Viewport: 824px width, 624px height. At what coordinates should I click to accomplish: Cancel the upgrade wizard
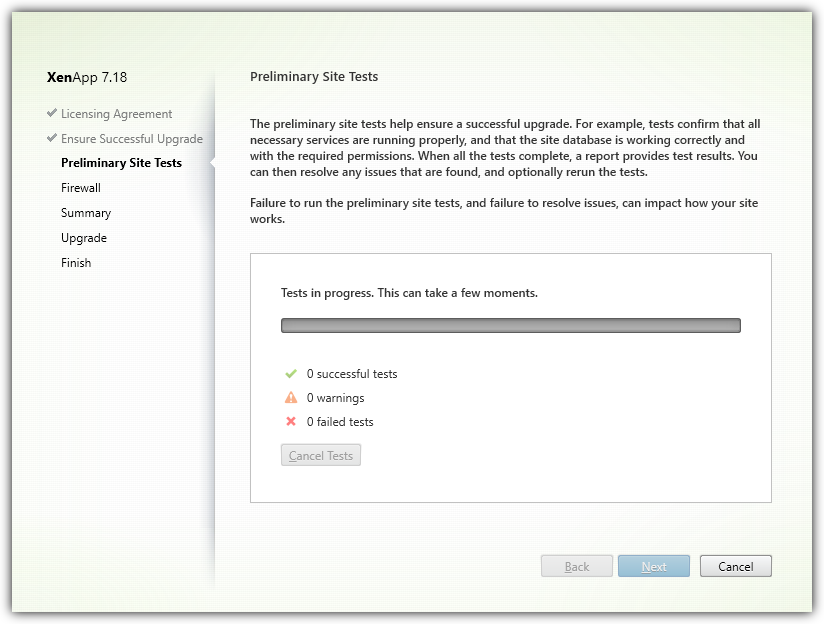(x=735, y=566)
